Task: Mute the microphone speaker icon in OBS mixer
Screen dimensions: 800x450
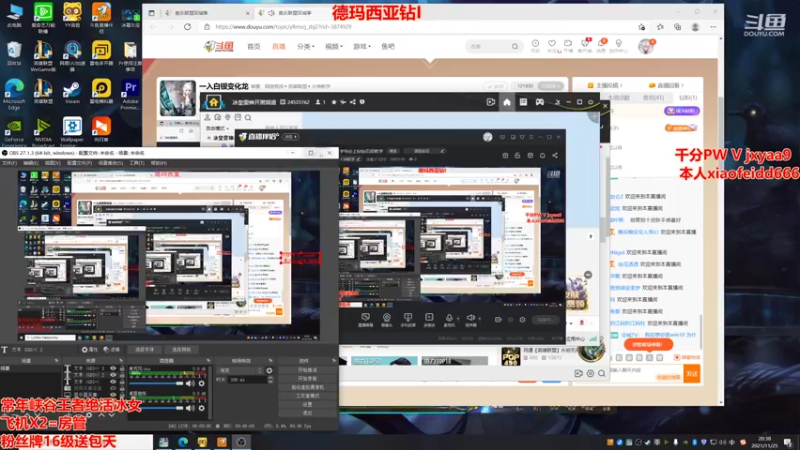Action: [x=190, y=383]
